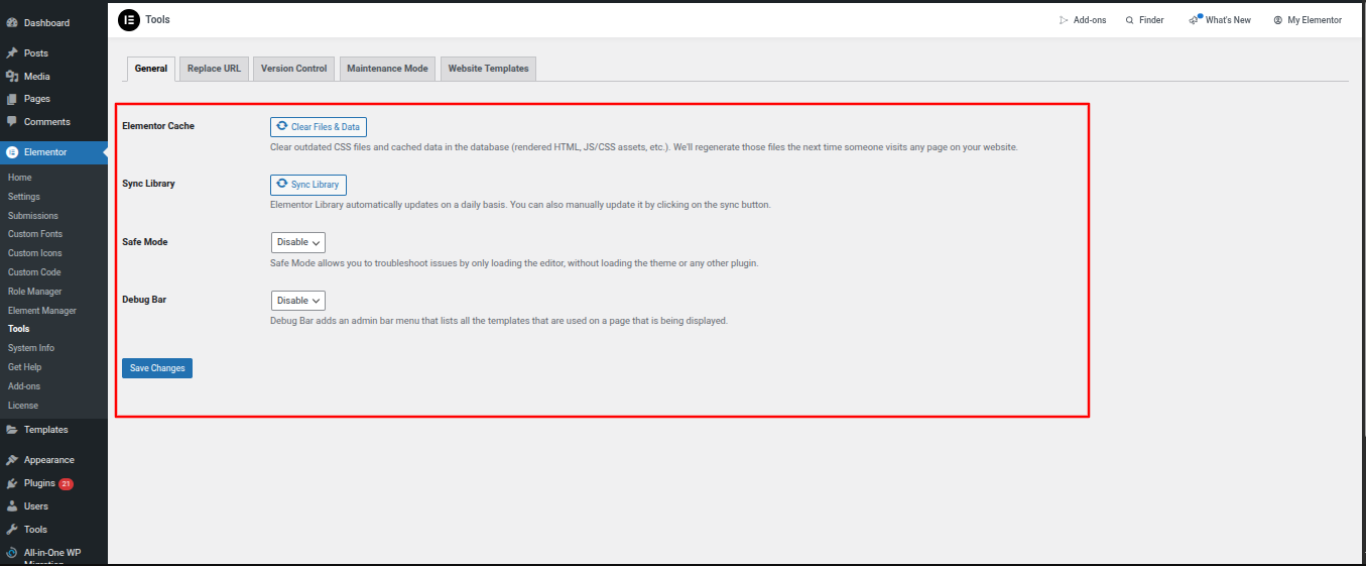Click the 'Safe Mode' setting label
Viewport: 1366px width, 566px height.
(x=145, y=242)
